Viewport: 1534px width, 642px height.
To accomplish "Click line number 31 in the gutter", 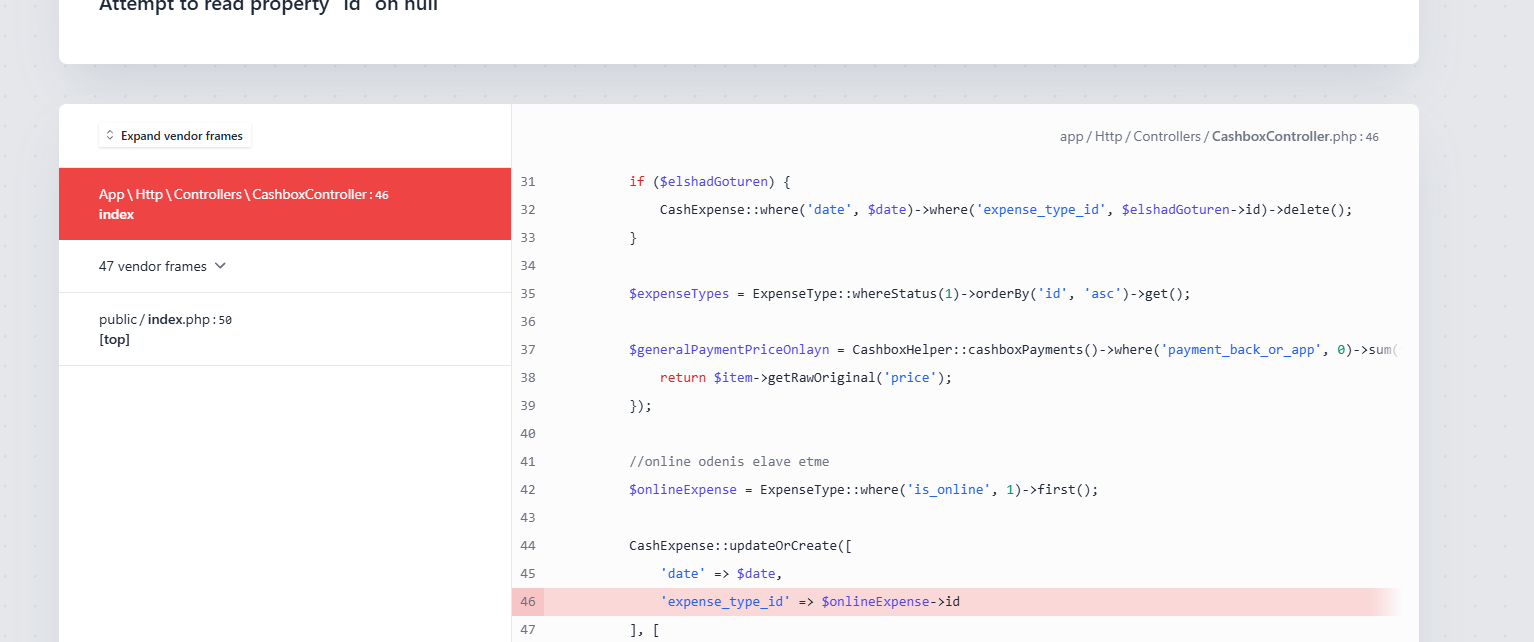I will coord(528,182).
